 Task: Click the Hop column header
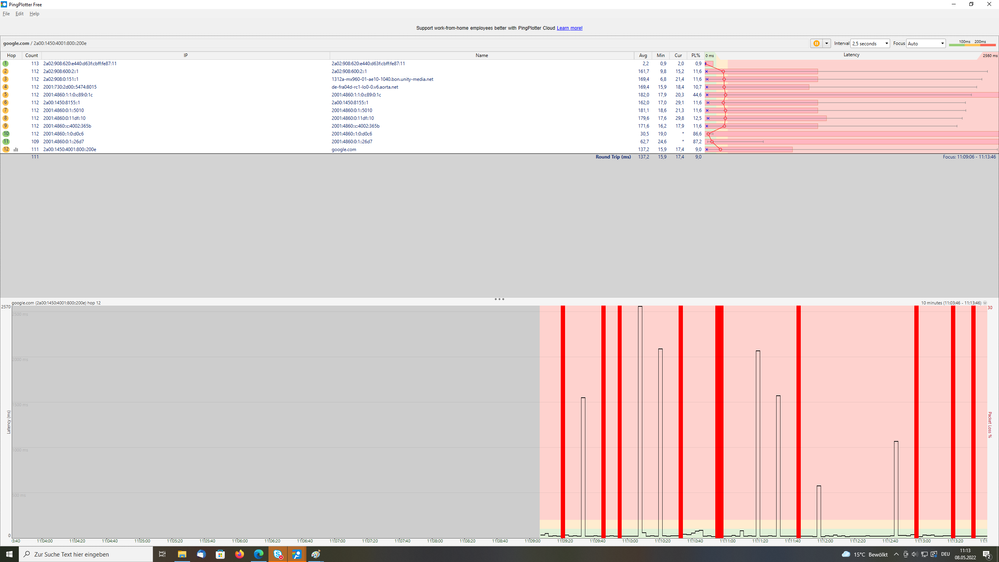click(x=11, y=55)
